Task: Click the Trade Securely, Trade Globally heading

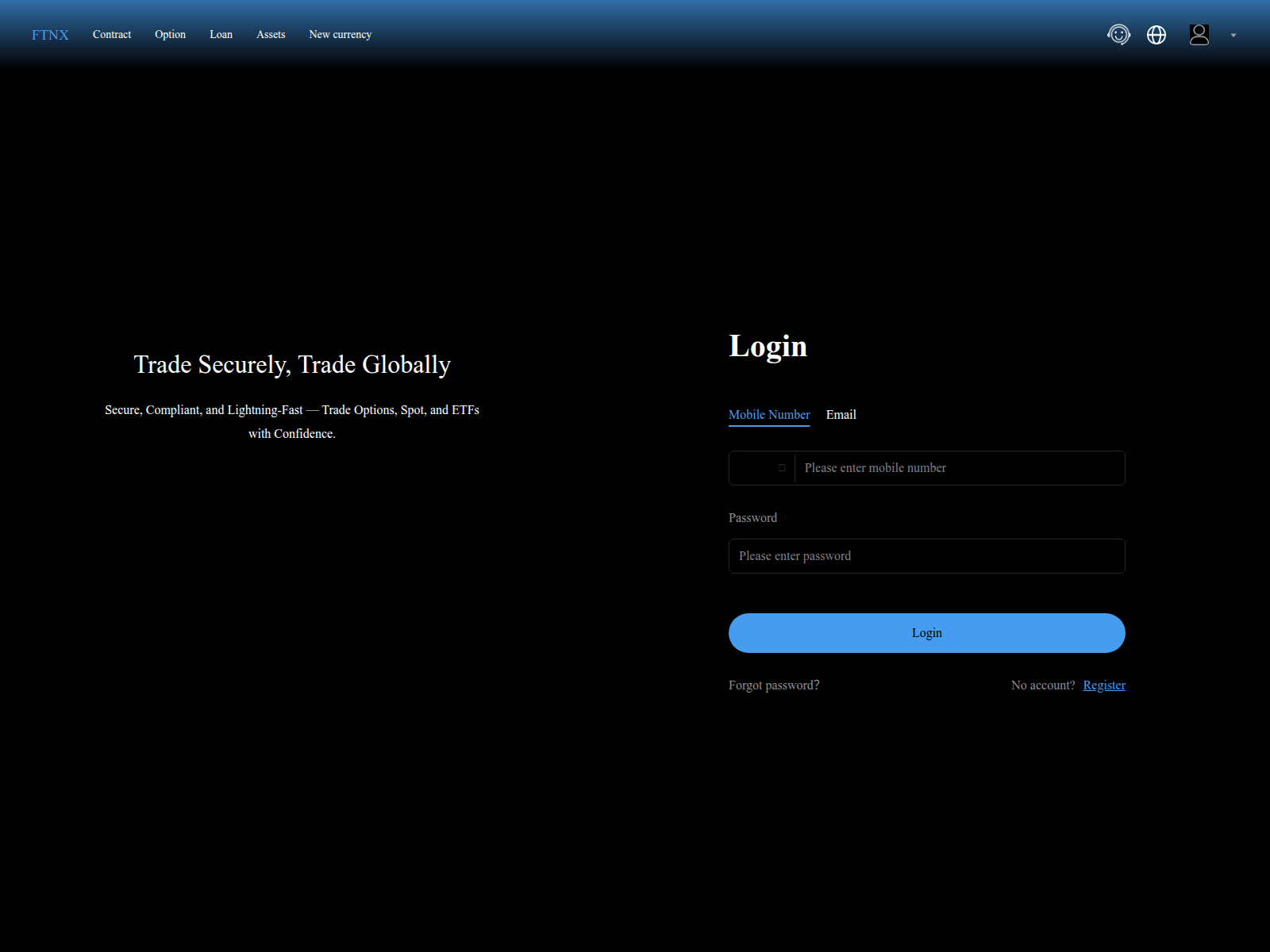Action: (x=292, y=364)
